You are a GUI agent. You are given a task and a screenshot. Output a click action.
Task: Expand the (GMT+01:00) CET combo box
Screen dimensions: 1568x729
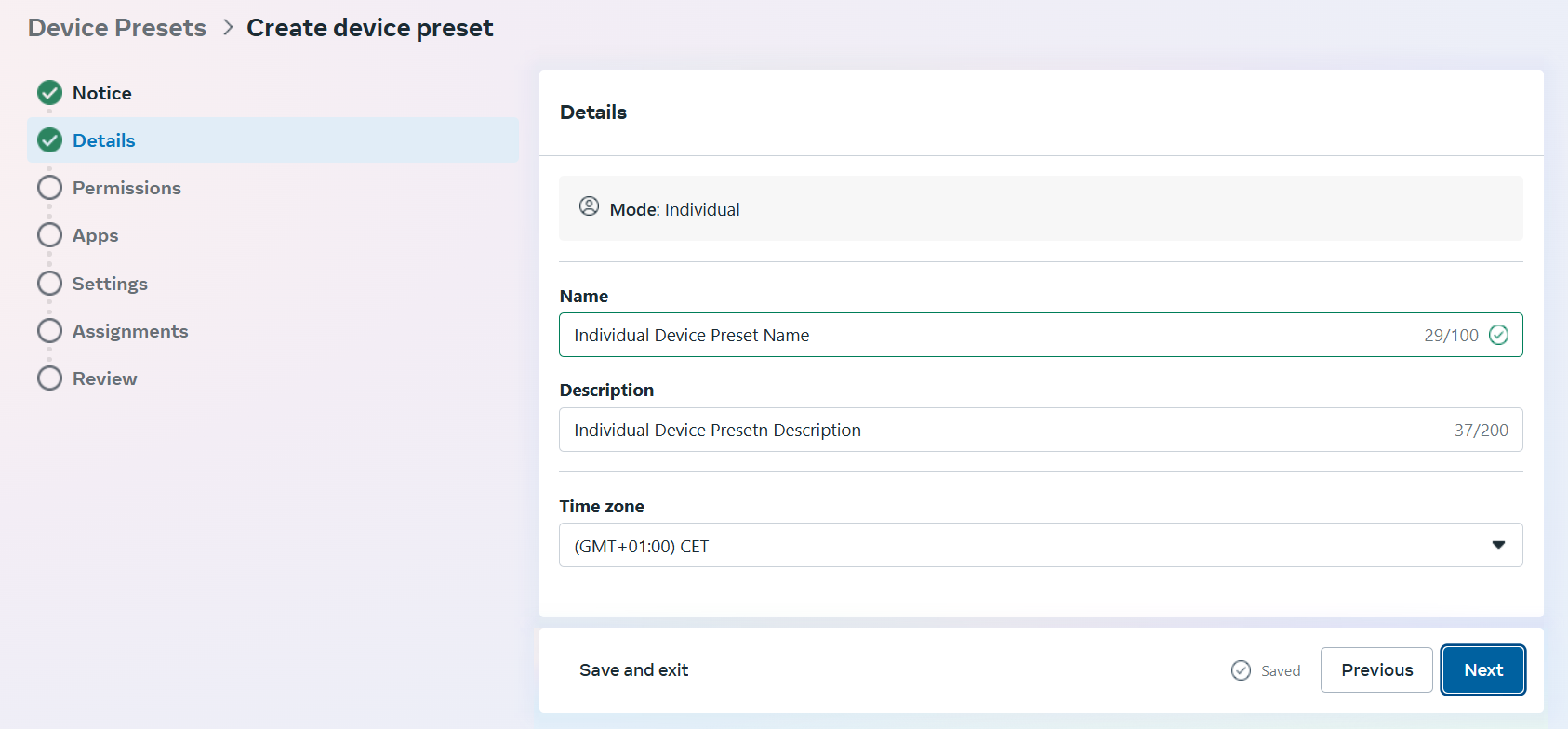[1023, 545]
